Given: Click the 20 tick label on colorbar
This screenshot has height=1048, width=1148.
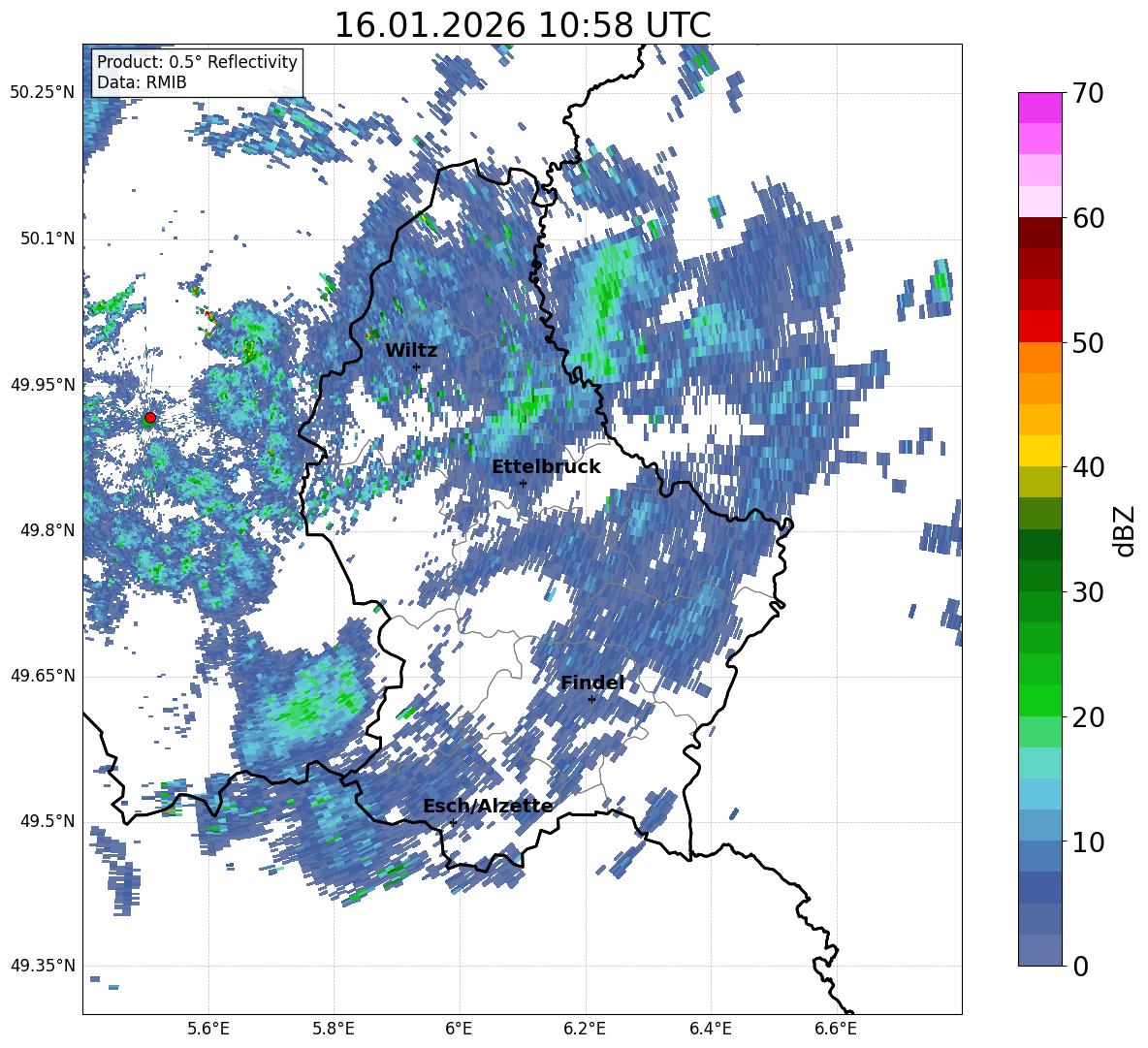Looking at the screenshot, I should click(1087, 717).
